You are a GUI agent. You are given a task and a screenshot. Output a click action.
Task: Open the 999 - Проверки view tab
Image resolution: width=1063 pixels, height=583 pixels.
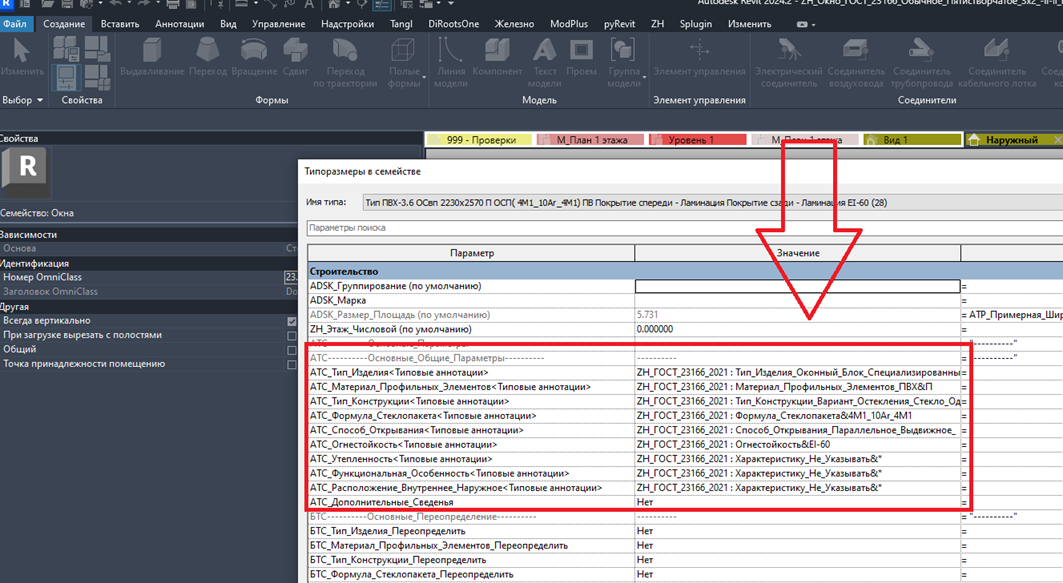(x=479, y=140)
